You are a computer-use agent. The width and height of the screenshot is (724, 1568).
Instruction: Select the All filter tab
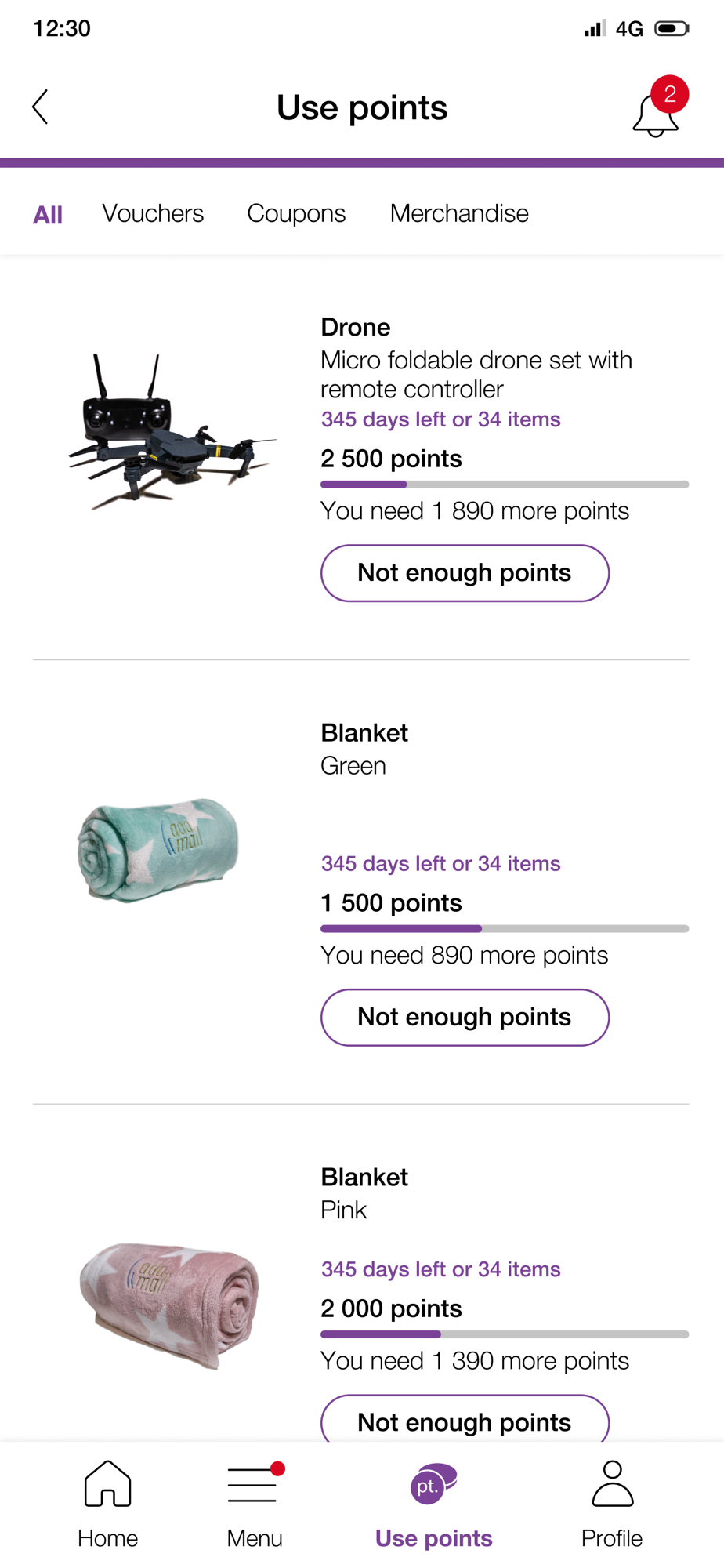47,214
